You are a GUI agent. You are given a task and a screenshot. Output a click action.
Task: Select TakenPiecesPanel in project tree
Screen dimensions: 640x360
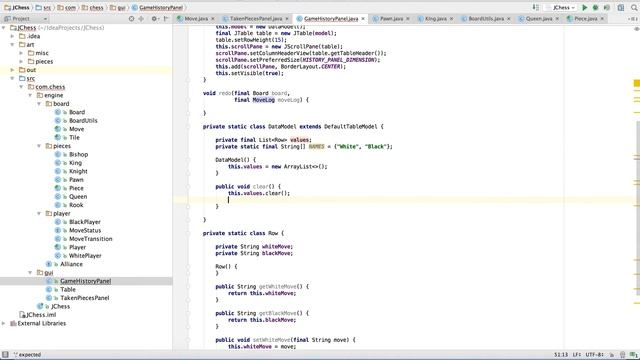[x=84, y=298]
